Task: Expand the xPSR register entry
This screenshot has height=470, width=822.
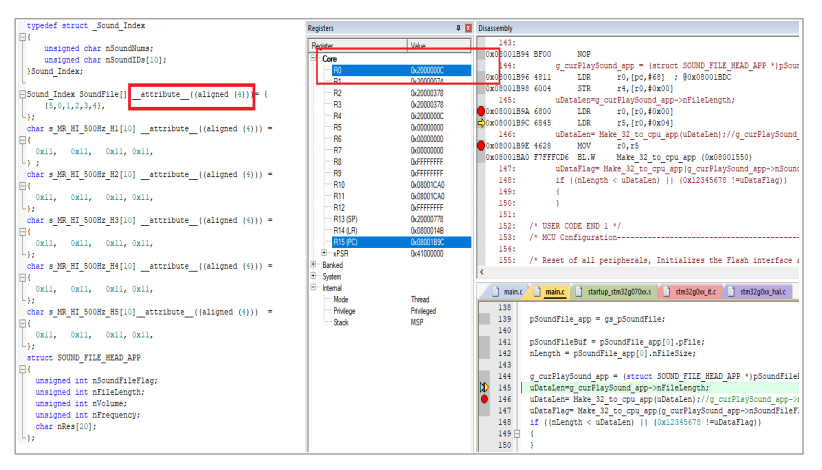Action: click(x=322, y=254)
